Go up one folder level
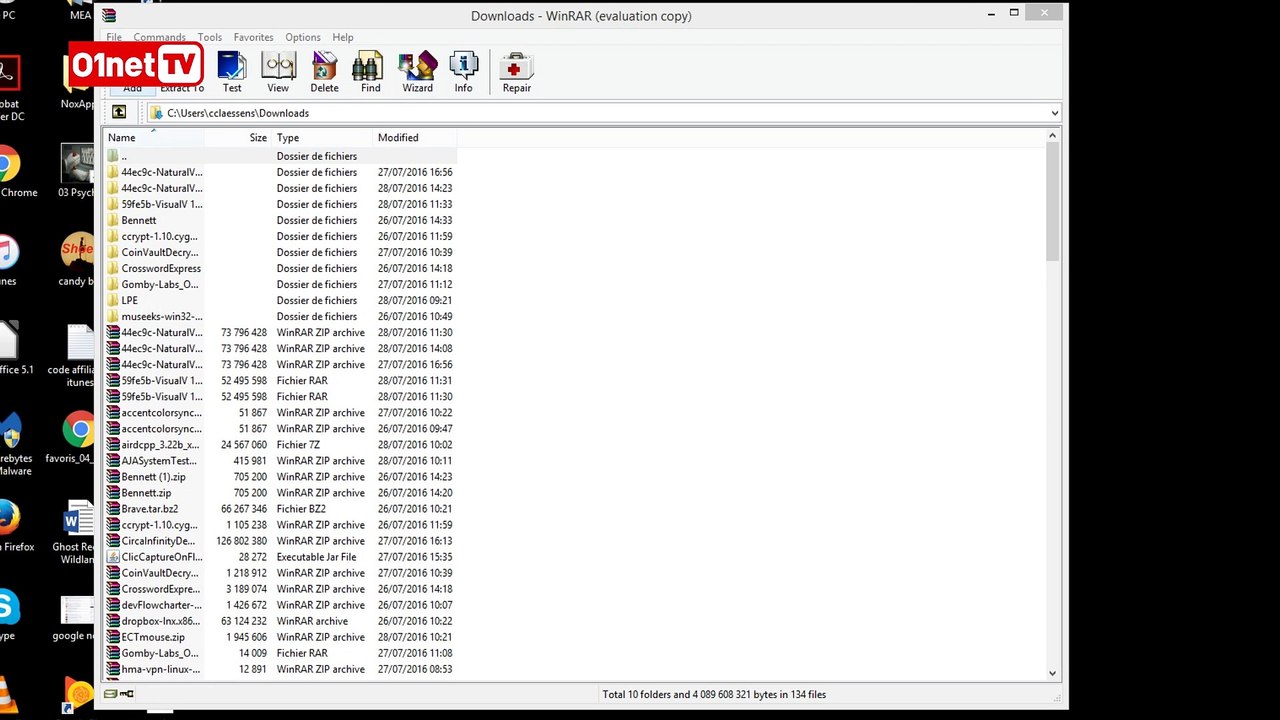Screen dimensions: 1280x720 point(119,113)
